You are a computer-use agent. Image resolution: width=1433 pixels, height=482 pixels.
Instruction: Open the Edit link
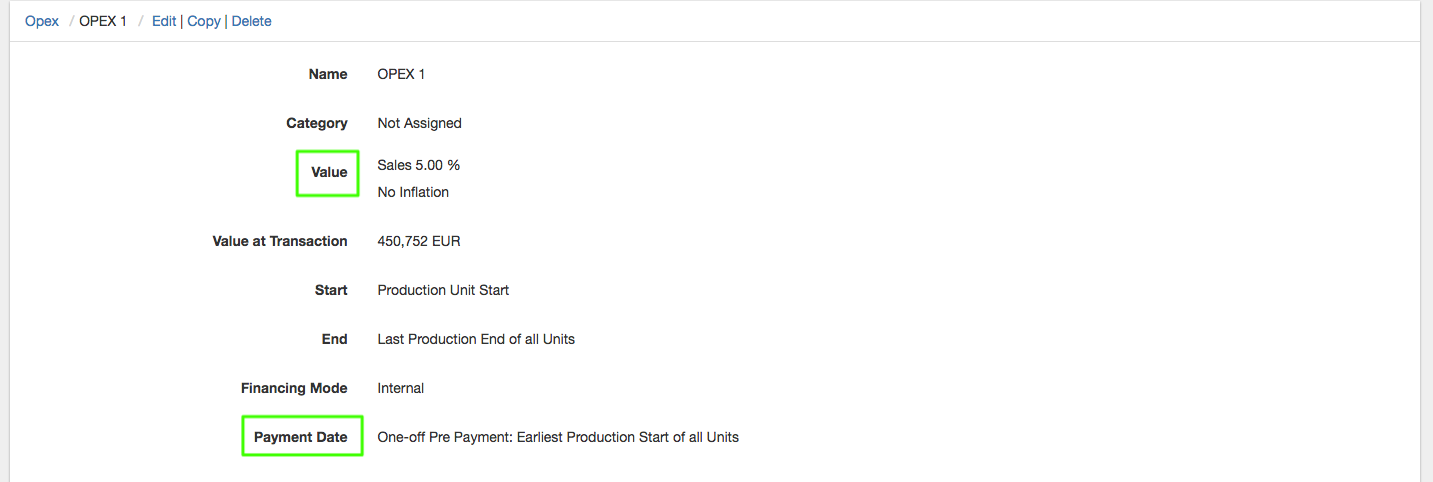pos(164,21)
